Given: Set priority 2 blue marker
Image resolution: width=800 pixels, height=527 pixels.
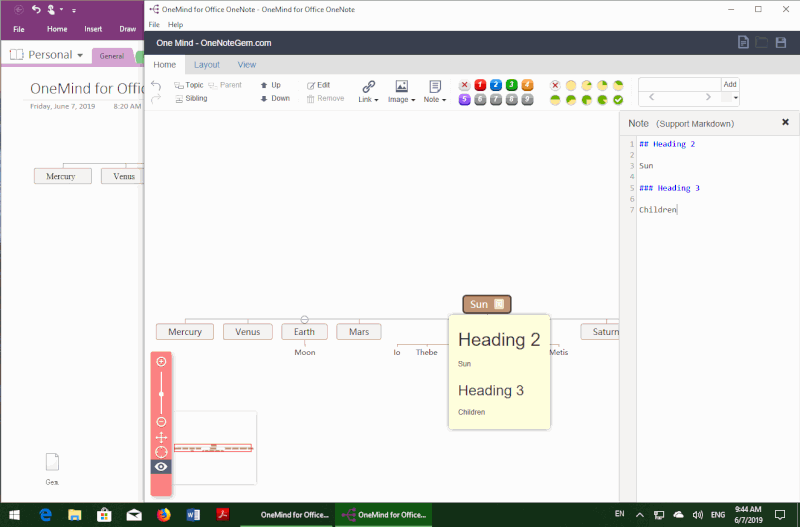Looking at the screenshot, I should [496, 85].
